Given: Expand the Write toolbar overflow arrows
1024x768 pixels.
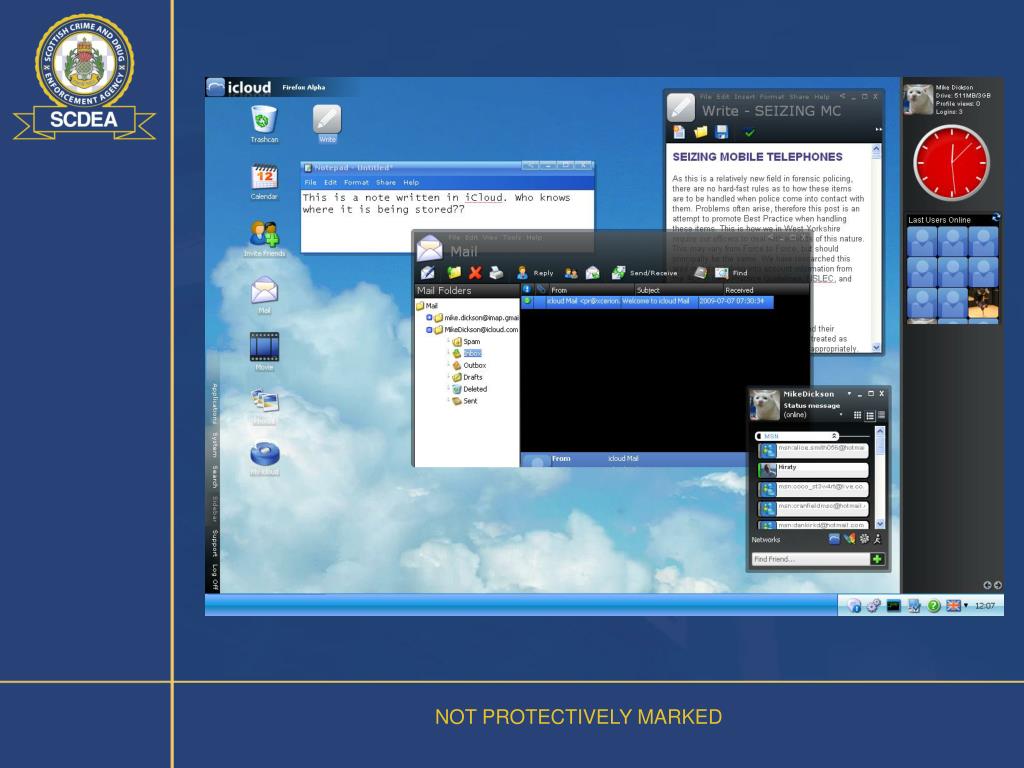Looking at the screenshot, I should pos(878,129).
